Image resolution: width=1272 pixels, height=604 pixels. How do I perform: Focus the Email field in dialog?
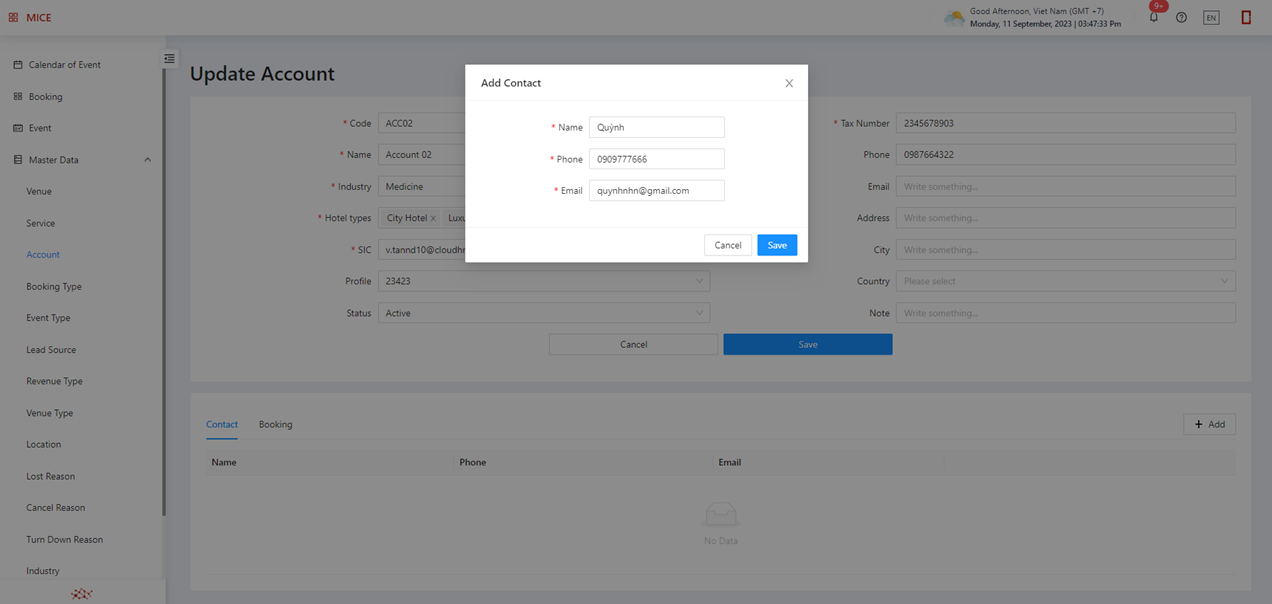(656, 190)
